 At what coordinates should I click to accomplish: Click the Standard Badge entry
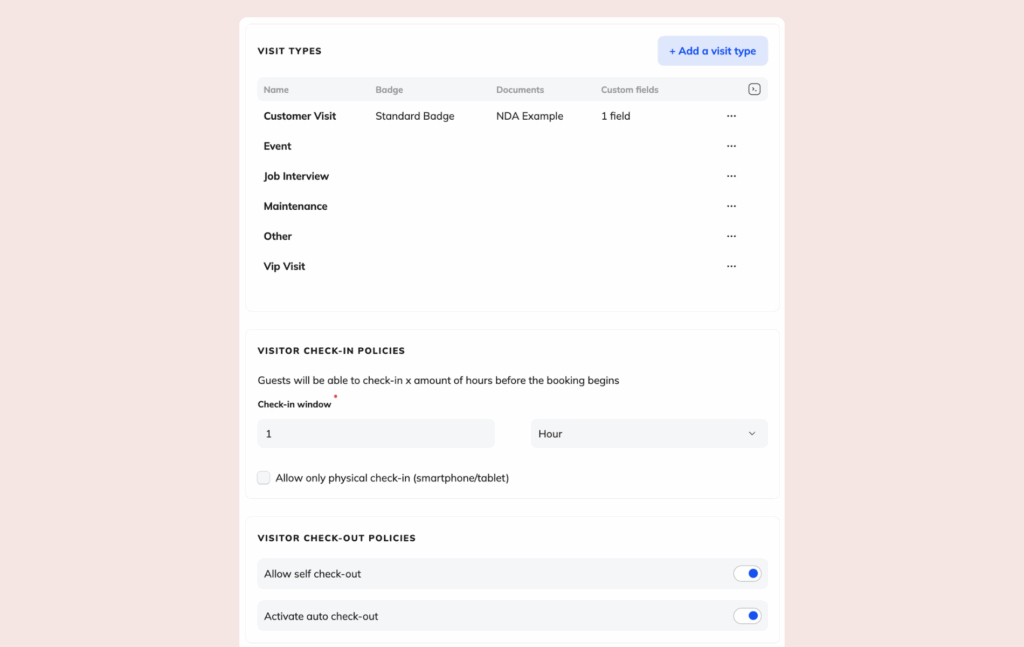click(414, 115)
